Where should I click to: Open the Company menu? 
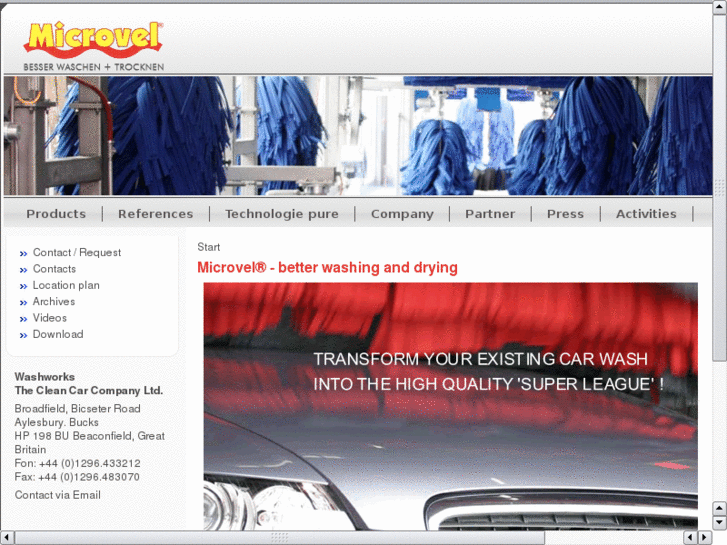click(402, 214)
